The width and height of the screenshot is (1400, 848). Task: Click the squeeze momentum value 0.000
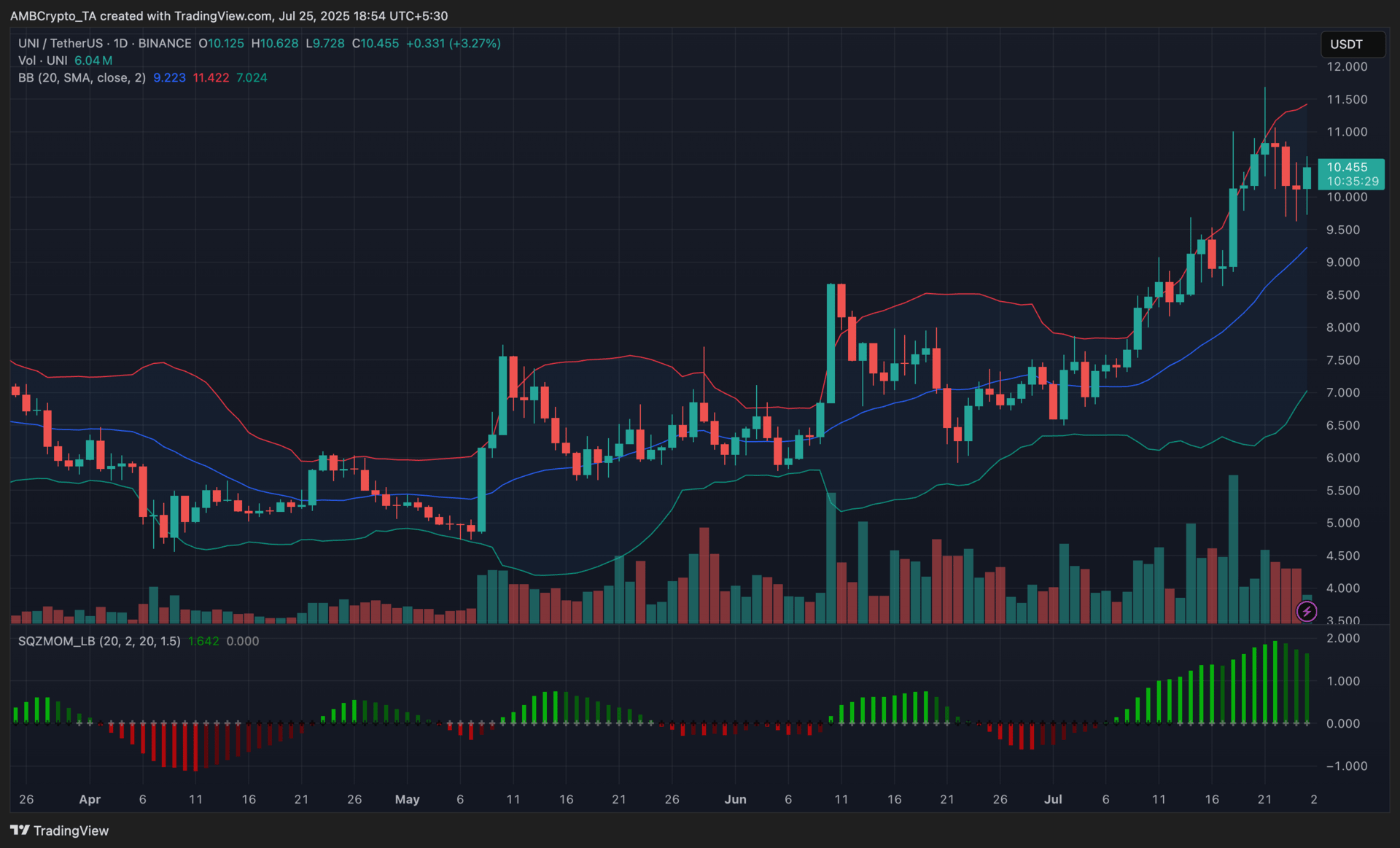coord(243,641)
